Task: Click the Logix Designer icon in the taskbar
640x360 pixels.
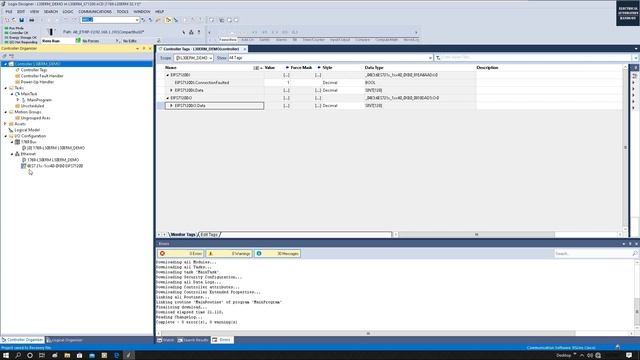Action: (x=128, y=356)
